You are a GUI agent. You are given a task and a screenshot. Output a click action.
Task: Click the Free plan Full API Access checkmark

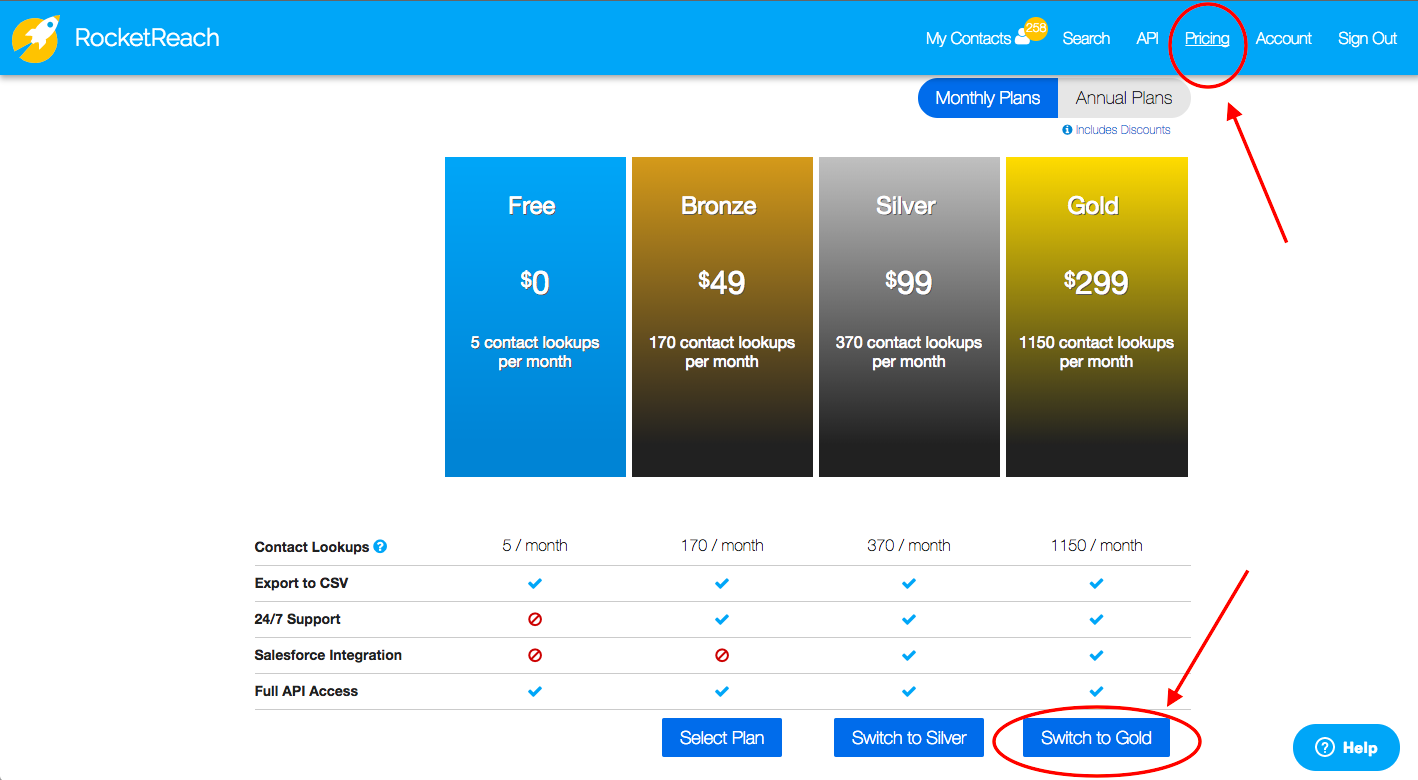(535, 691)
